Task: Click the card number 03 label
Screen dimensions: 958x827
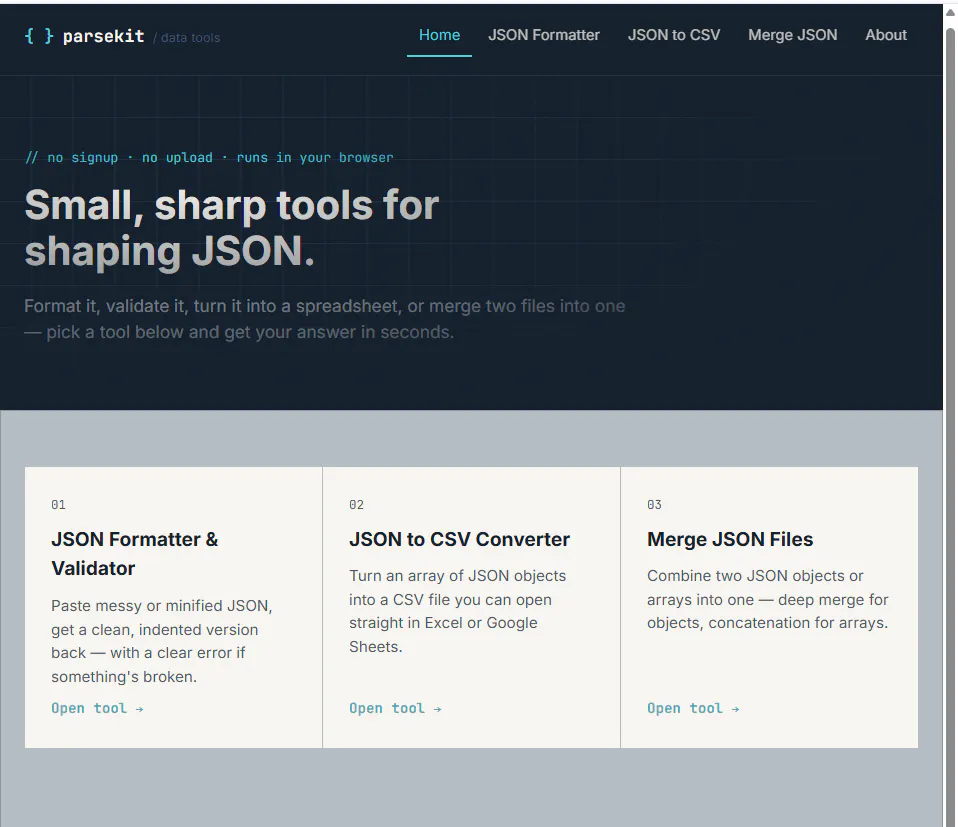Action: [x=654, y=505]
